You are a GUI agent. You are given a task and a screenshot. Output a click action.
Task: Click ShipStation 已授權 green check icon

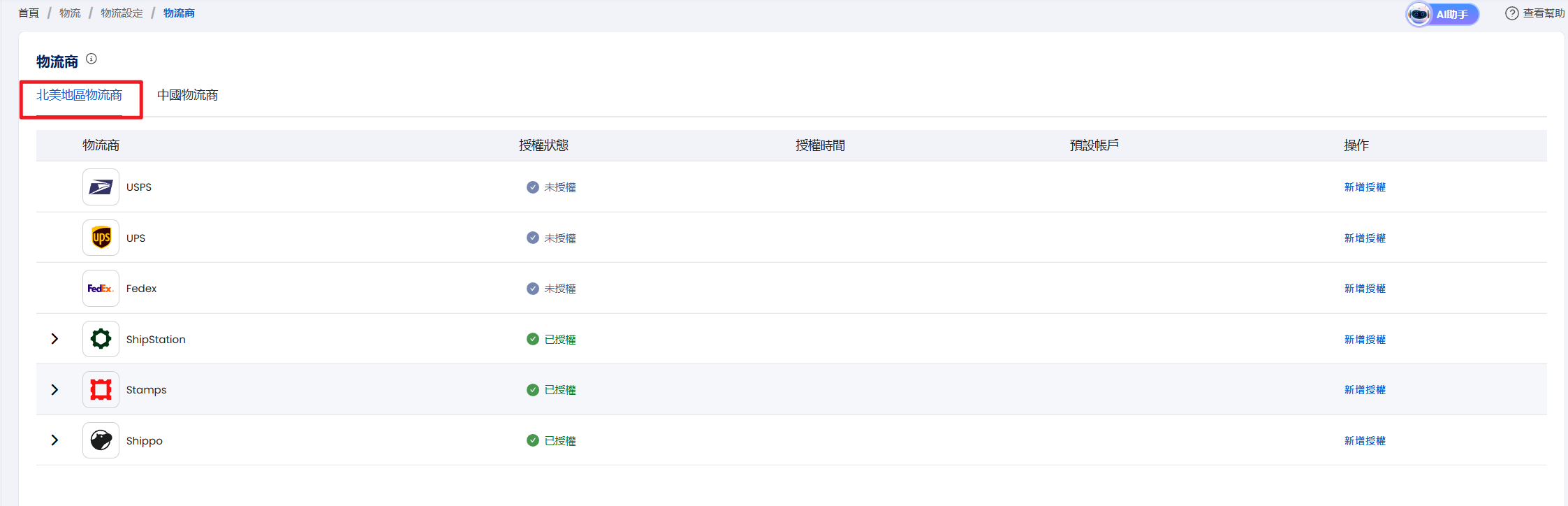coord(533,339)
